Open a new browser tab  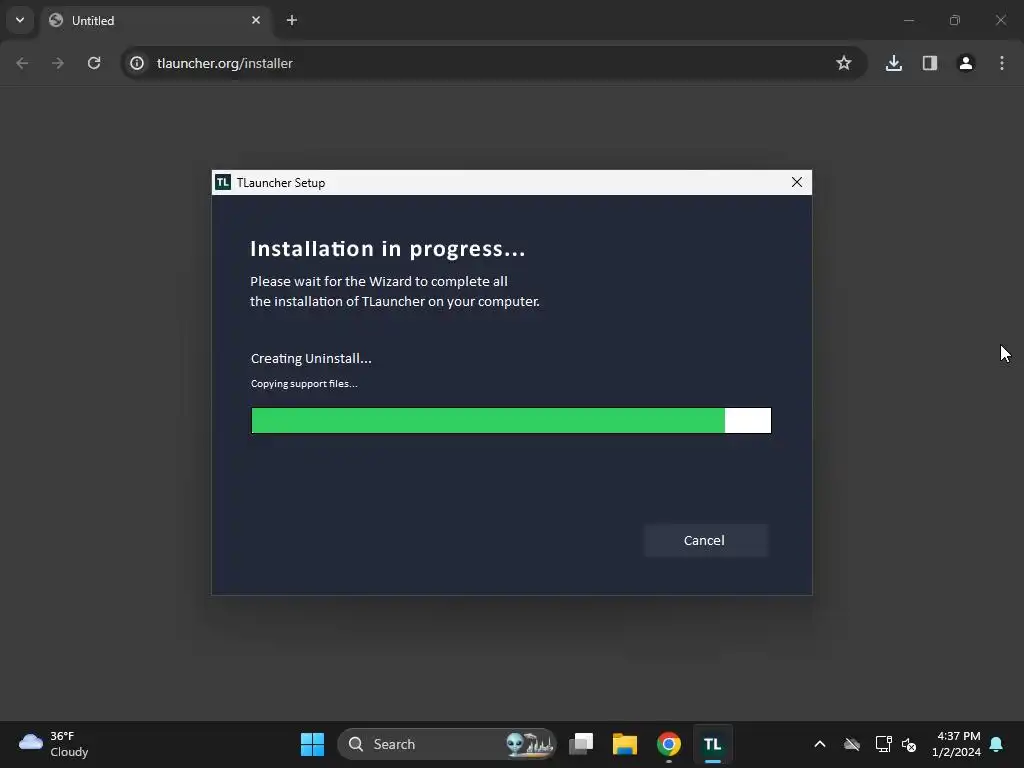tap(292, 20)
